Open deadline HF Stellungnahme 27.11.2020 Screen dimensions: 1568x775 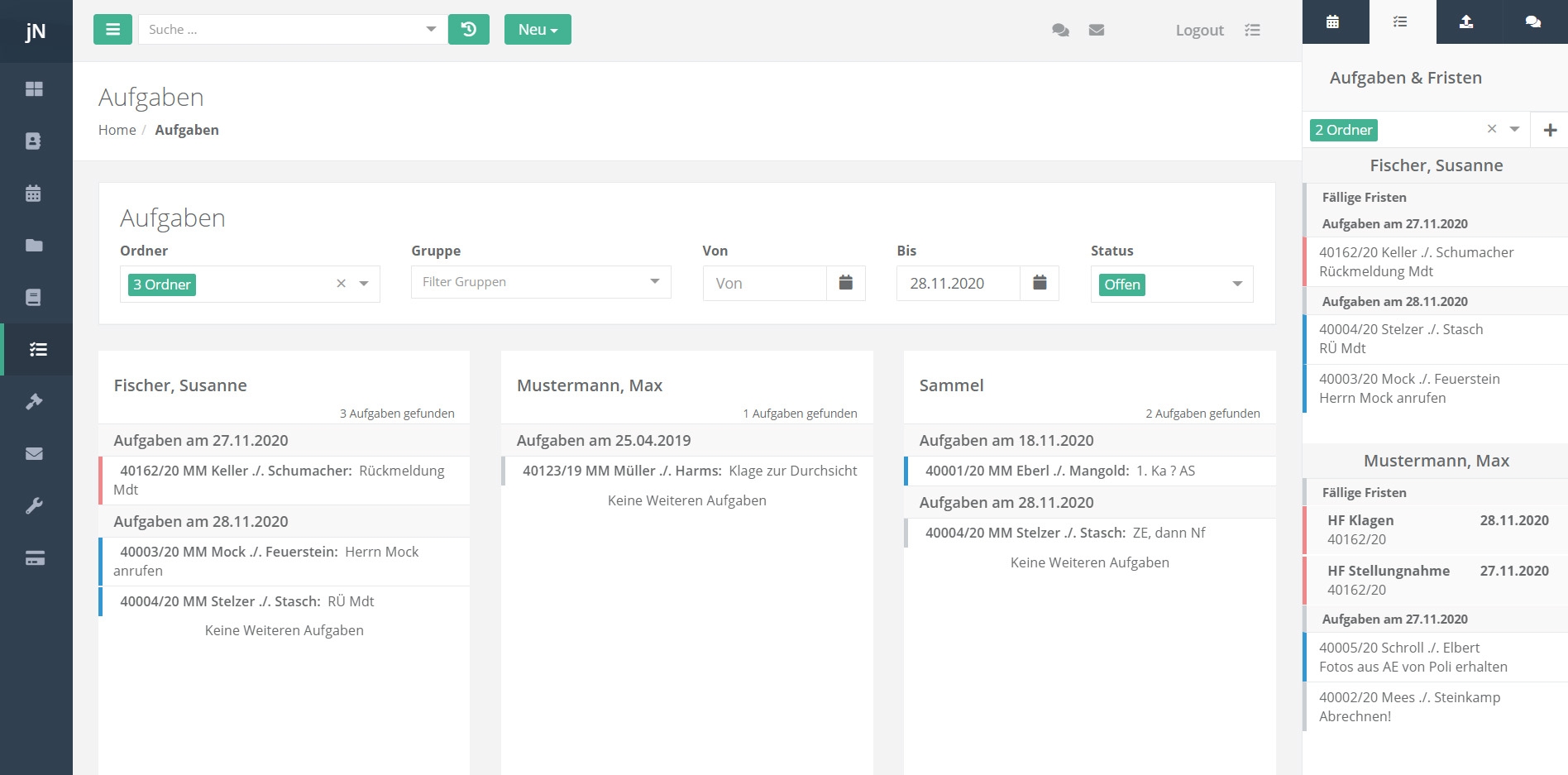[1436, 581]
